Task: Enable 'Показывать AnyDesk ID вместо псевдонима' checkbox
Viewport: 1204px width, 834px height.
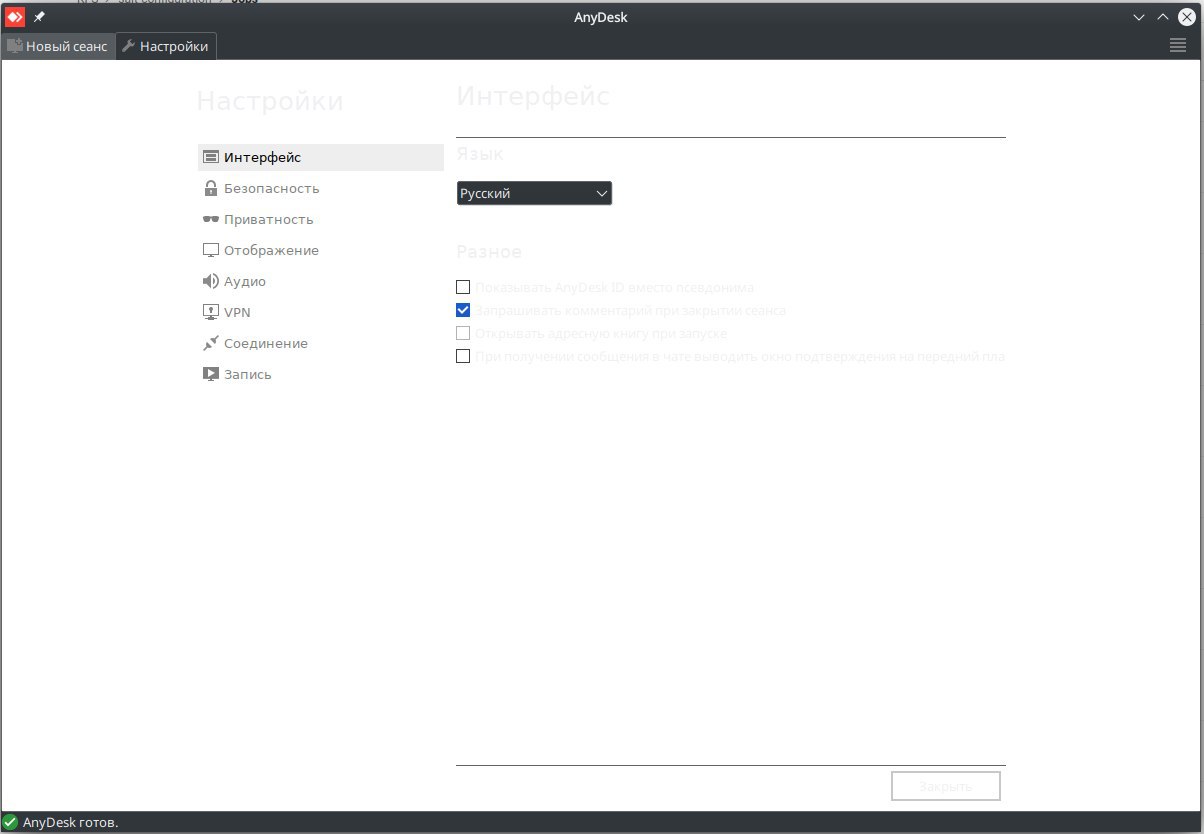Action: pyautogui.click(x=463, y=287)
